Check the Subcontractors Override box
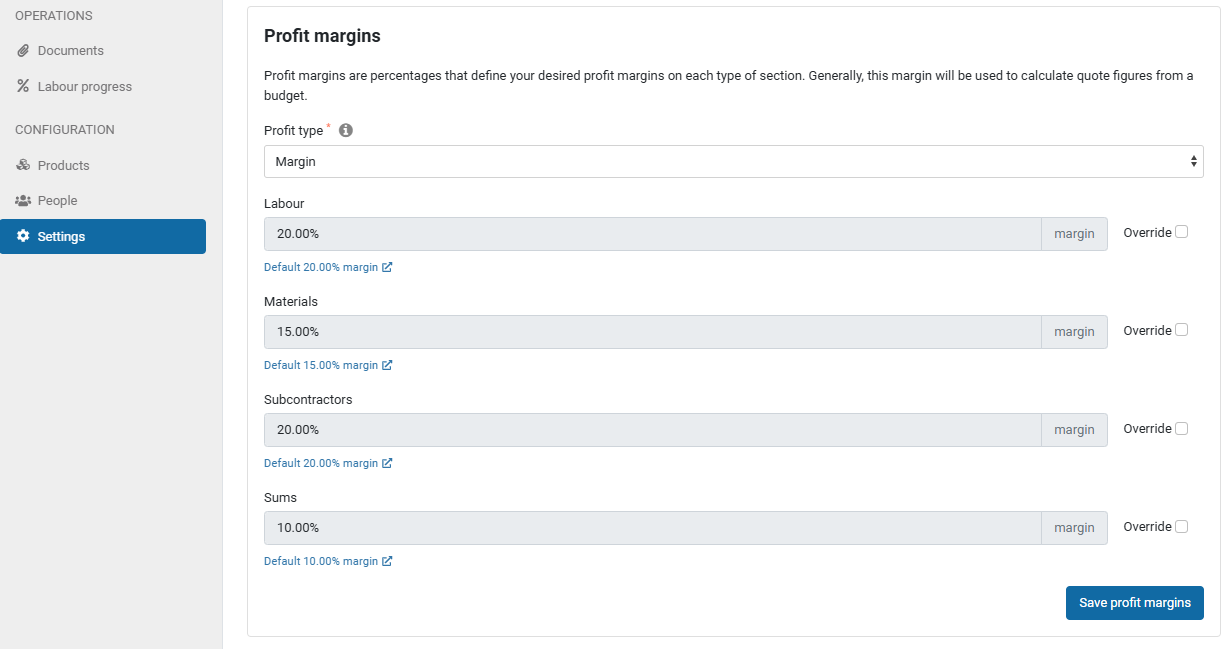 pyautogui.click(x=1181, y=428)
